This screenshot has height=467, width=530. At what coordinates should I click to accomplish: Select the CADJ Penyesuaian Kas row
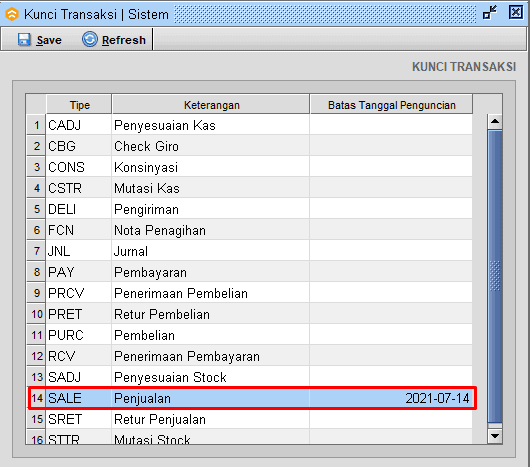coord(249,125)
